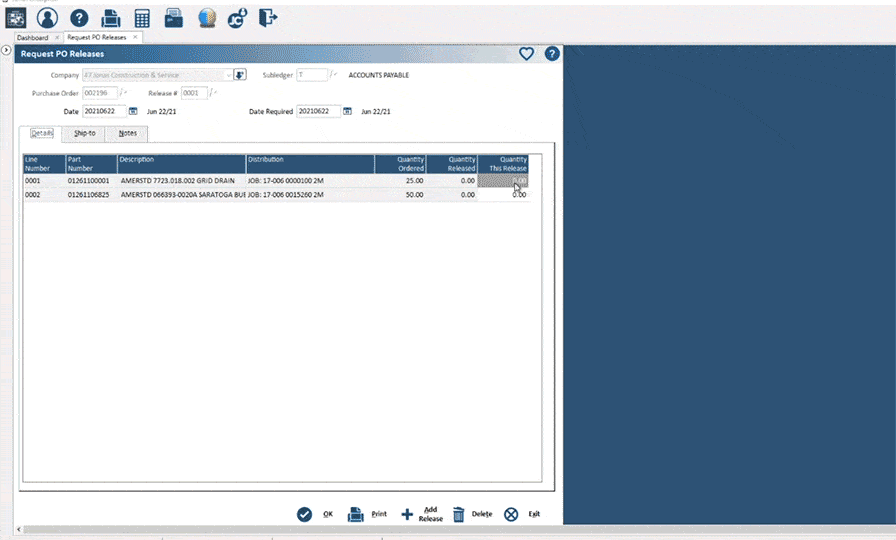Click the Print button
Viewport: 896px width, 540px height.
coord(367,514)
